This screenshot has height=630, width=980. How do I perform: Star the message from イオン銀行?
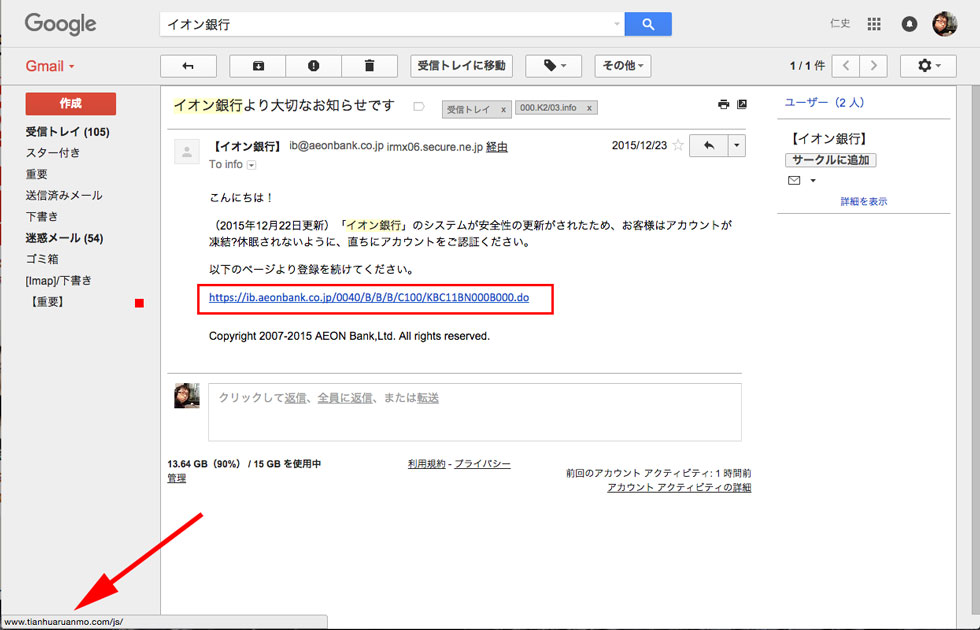pos(678,146)
